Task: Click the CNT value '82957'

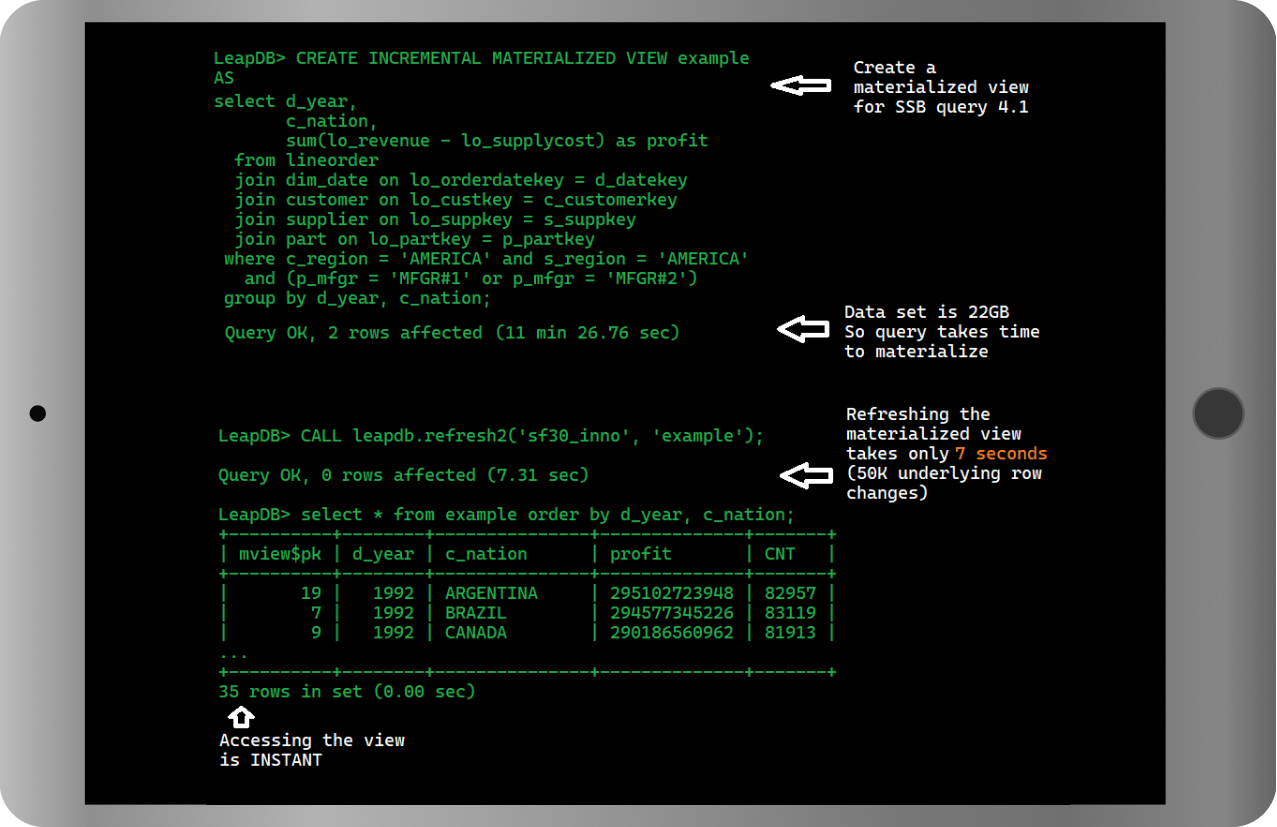Action: [790, 593]
